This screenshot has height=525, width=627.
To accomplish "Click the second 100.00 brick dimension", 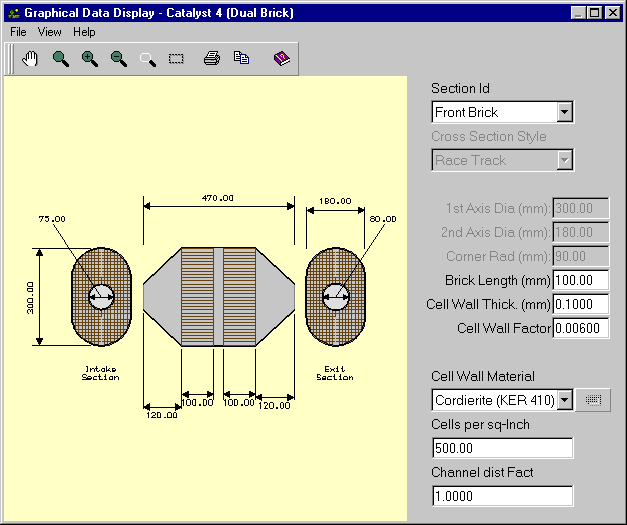I will pyautogui.click(x=239, y=402).
